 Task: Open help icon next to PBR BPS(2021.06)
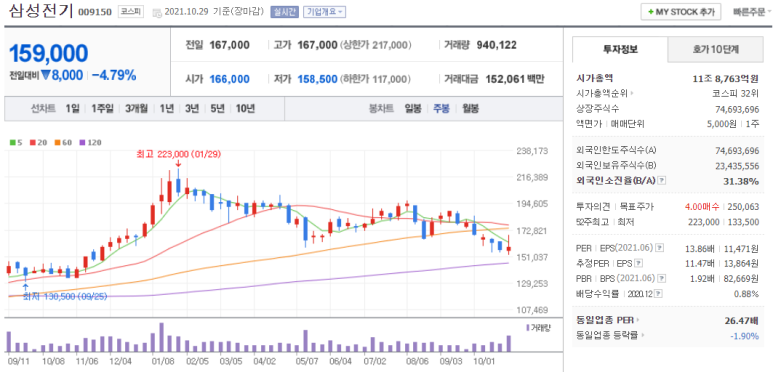click(x=660, y=278)
